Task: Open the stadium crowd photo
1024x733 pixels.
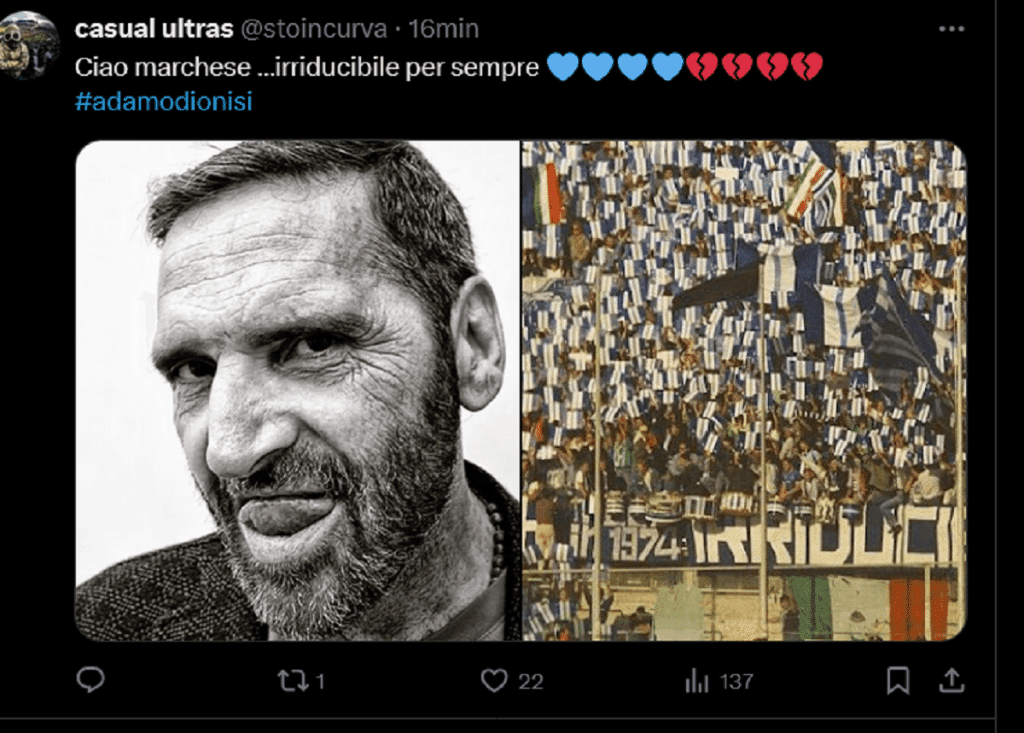Action: pos(744,390)
